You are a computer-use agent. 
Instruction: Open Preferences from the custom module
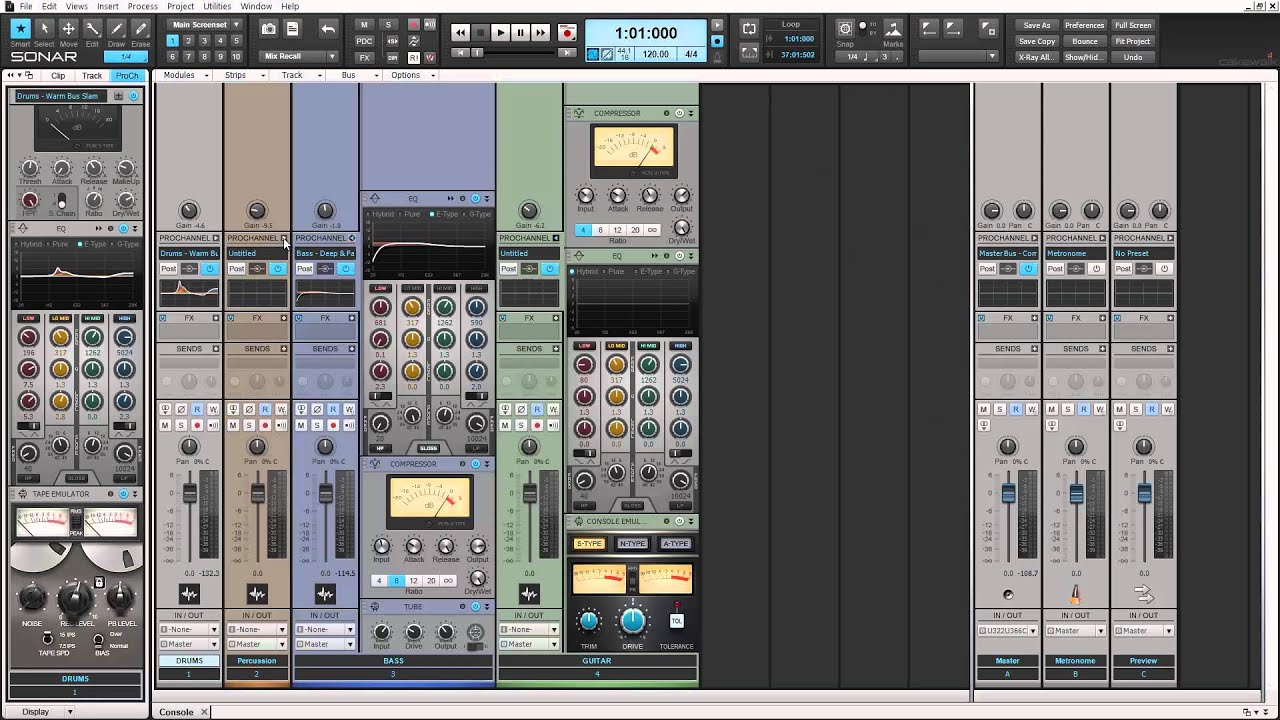[1084, 26]
